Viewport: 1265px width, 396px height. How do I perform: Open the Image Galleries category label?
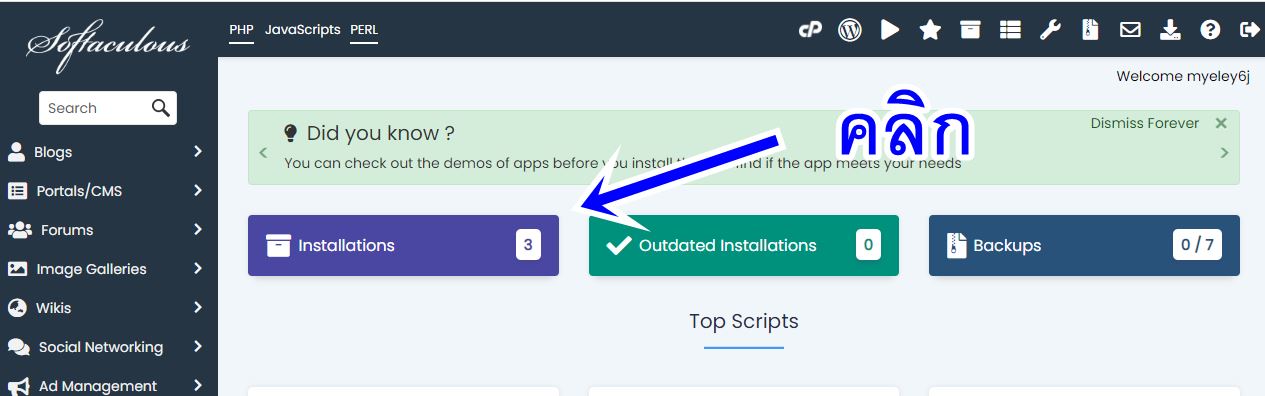tap(91, 269)
